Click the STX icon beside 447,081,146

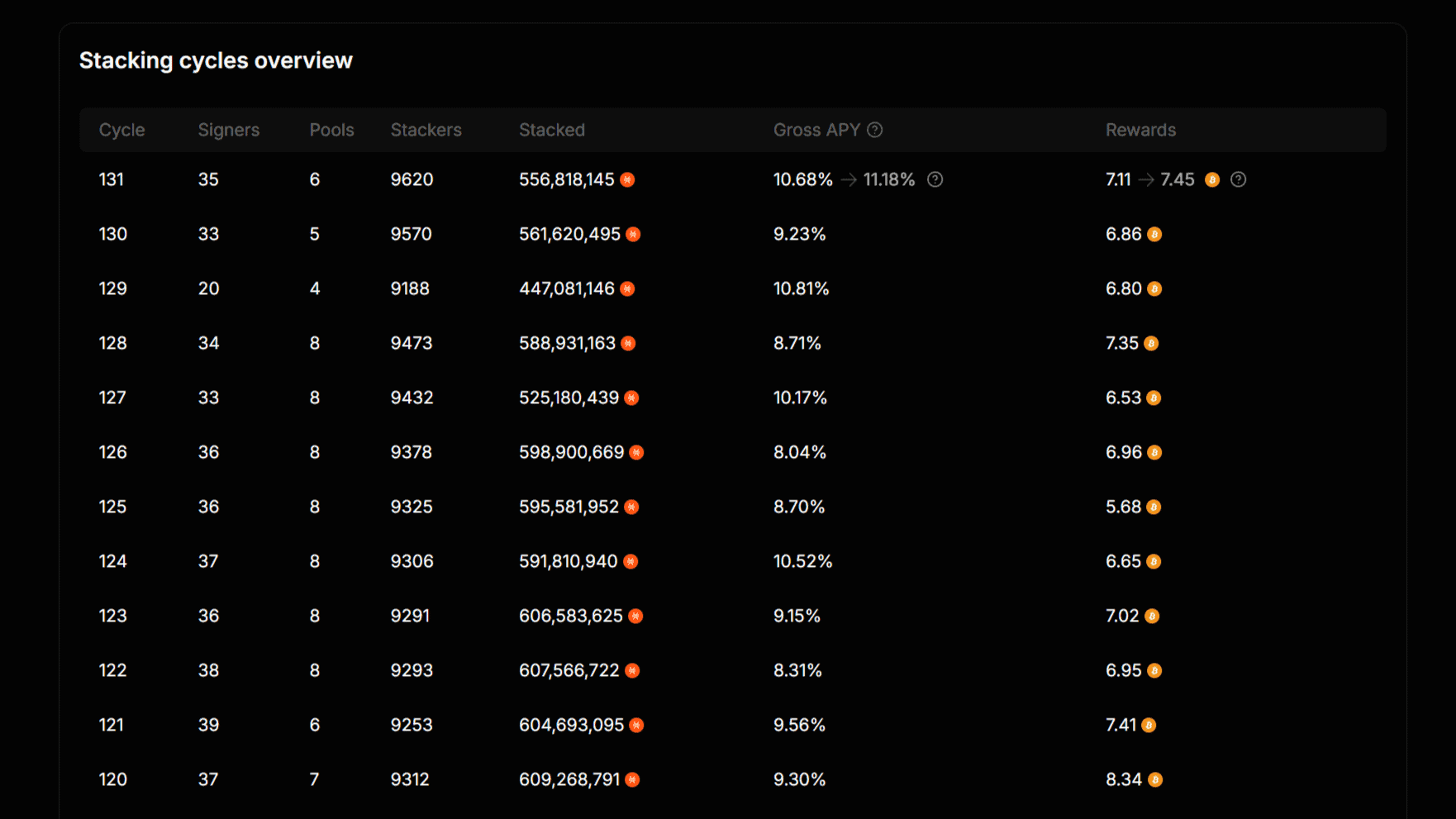tap(628, 288)
